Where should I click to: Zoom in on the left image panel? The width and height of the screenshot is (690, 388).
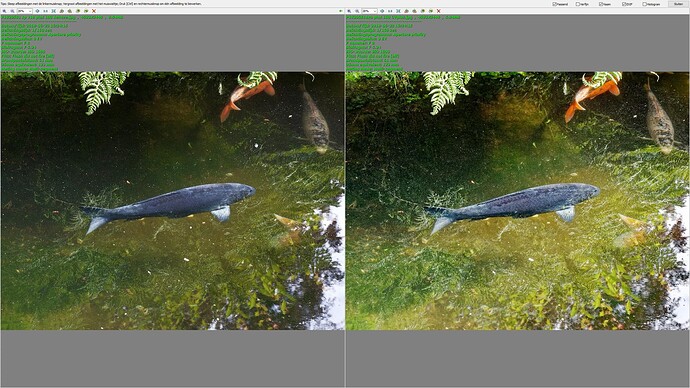[4, 11]
